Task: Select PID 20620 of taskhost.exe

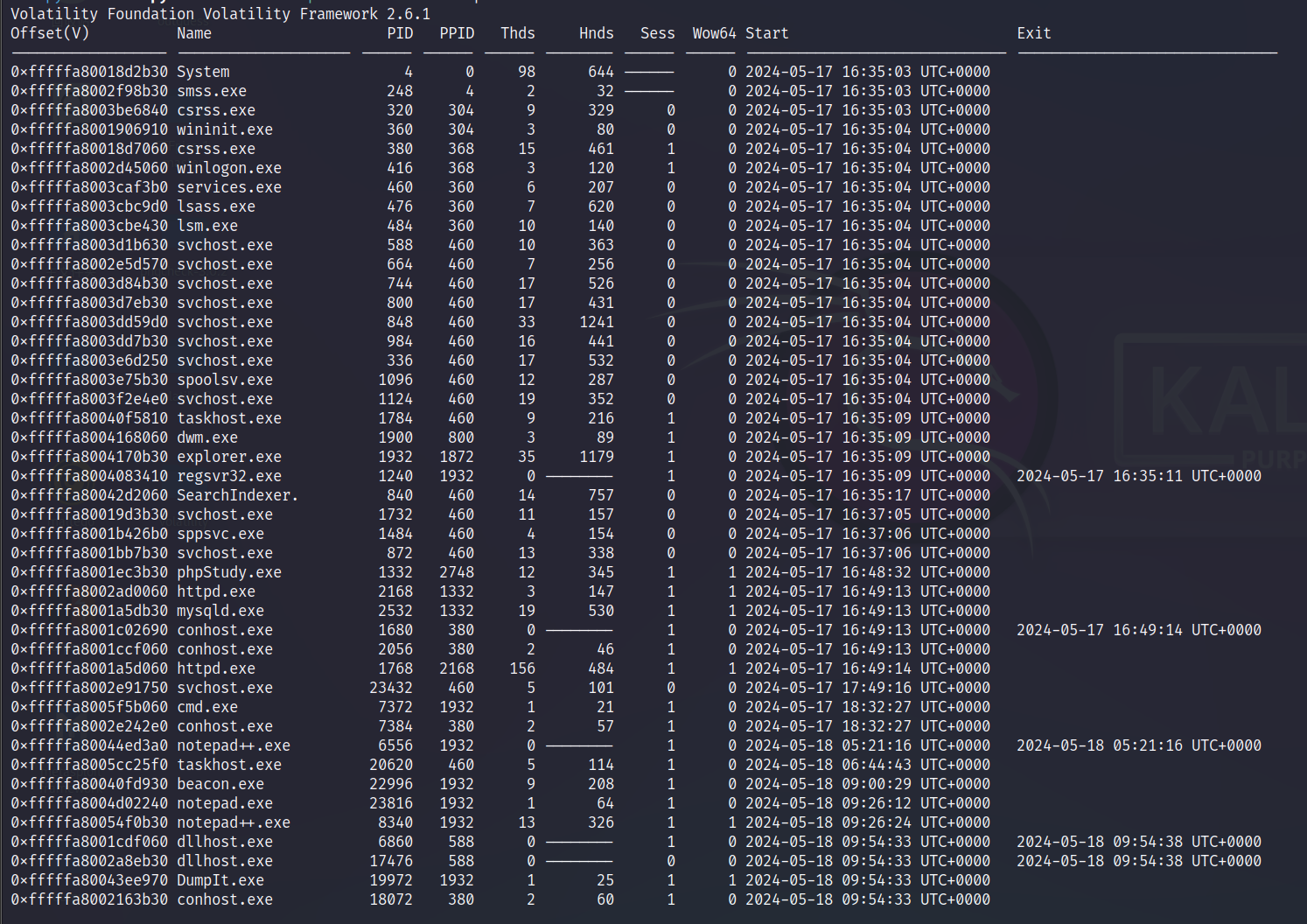Action: pos(391,765)
